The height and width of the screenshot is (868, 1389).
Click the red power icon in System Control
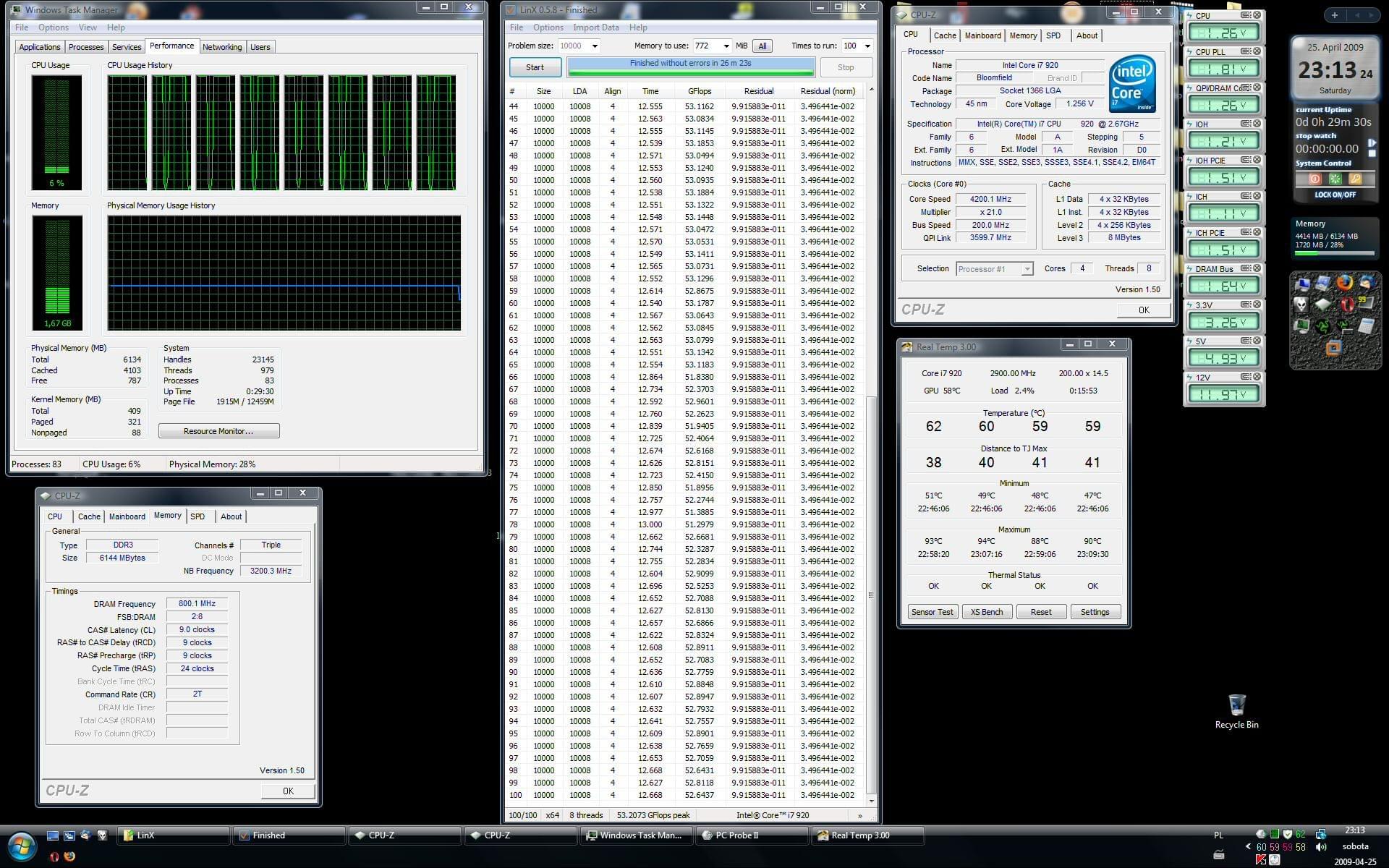(x=1315, y=179)
